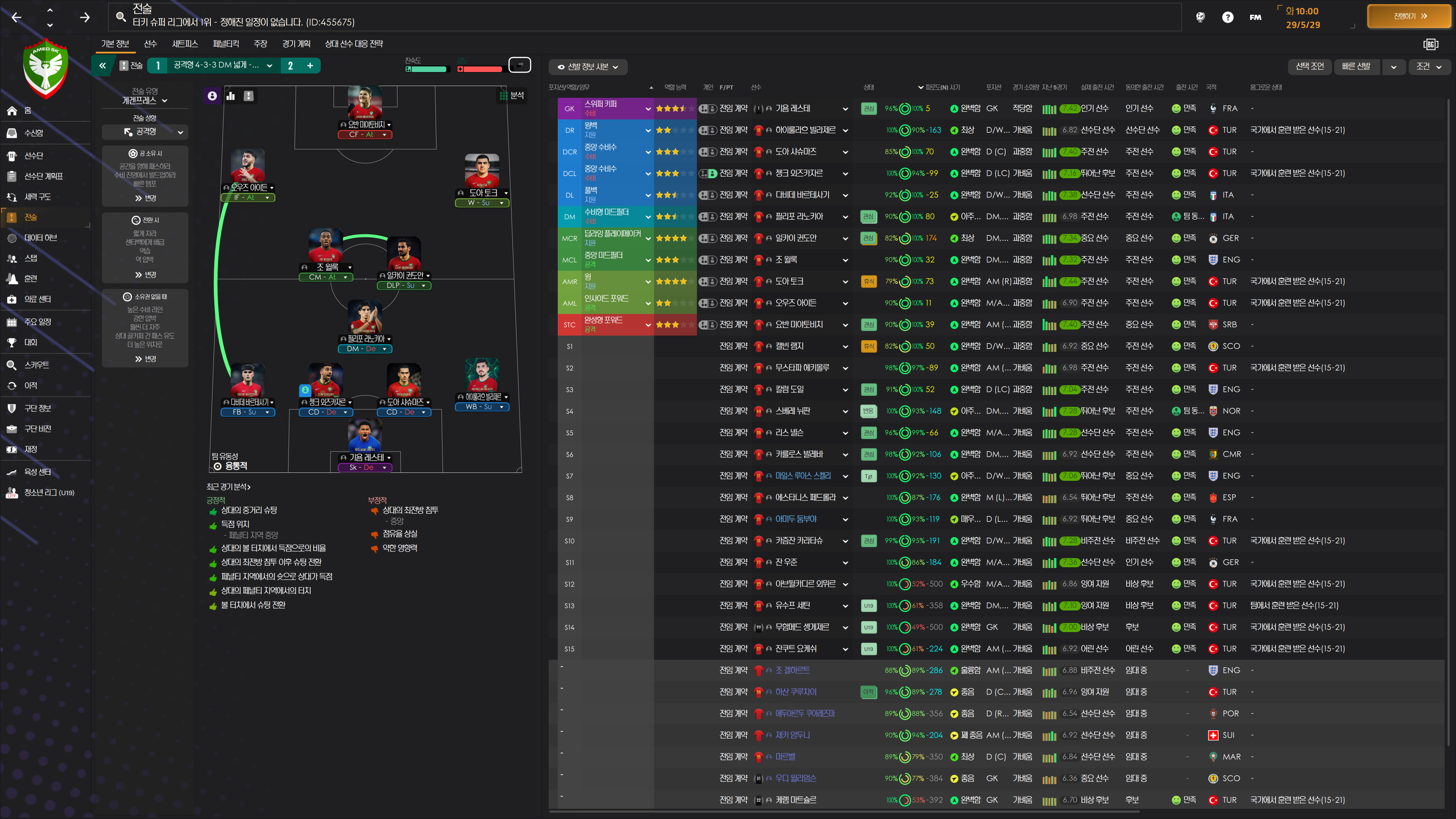Open the Training (훈련) sidebar section
1456x819 pixels.
[30, 279]
